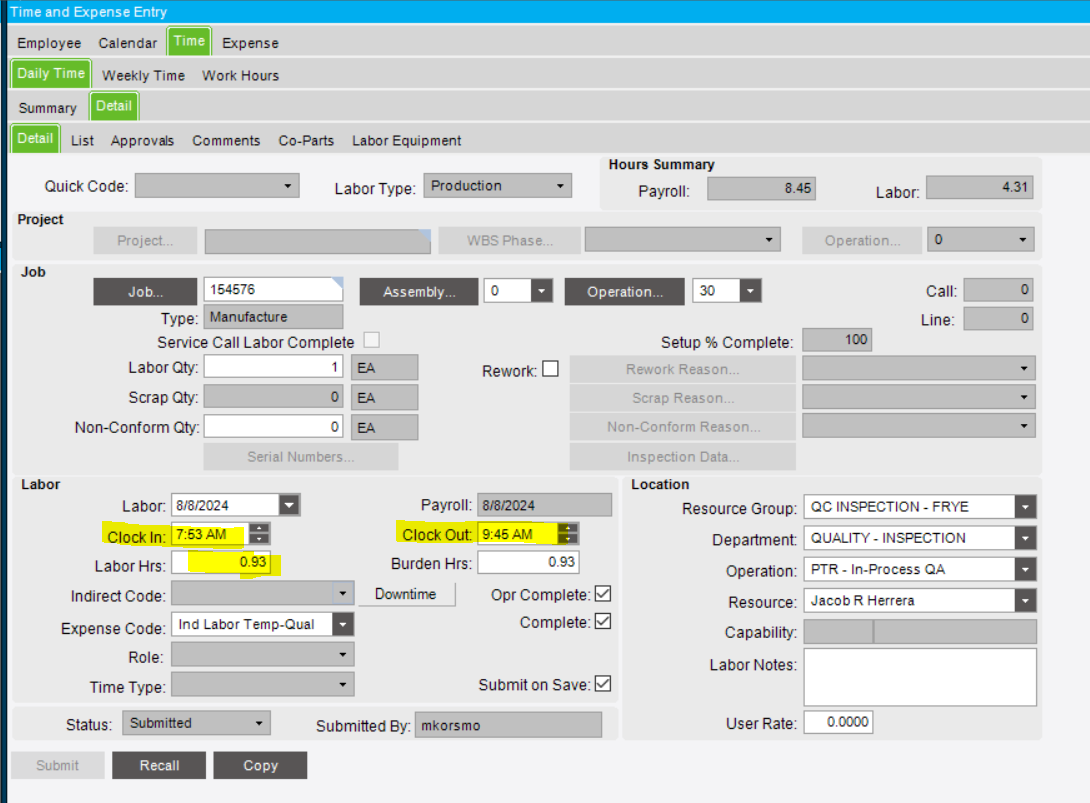
Task: Click the Recall button
Action: point(159,765)
